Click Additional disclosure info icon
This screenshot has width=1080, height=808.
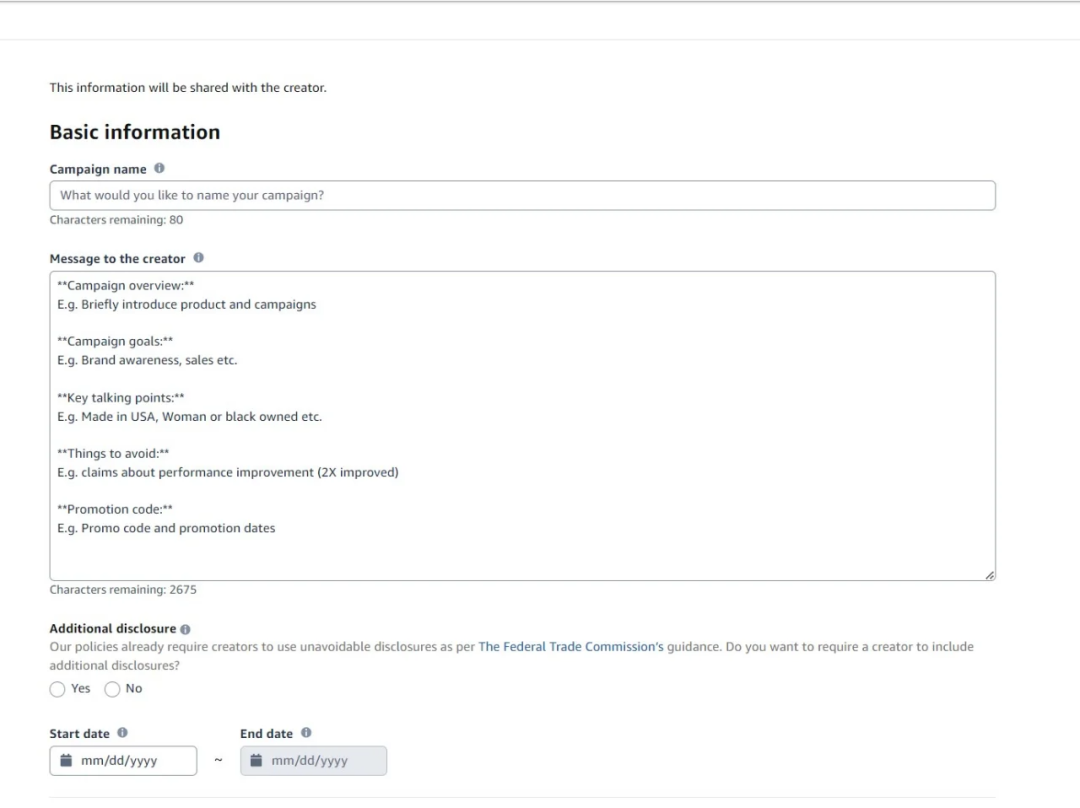pos(185,629)
